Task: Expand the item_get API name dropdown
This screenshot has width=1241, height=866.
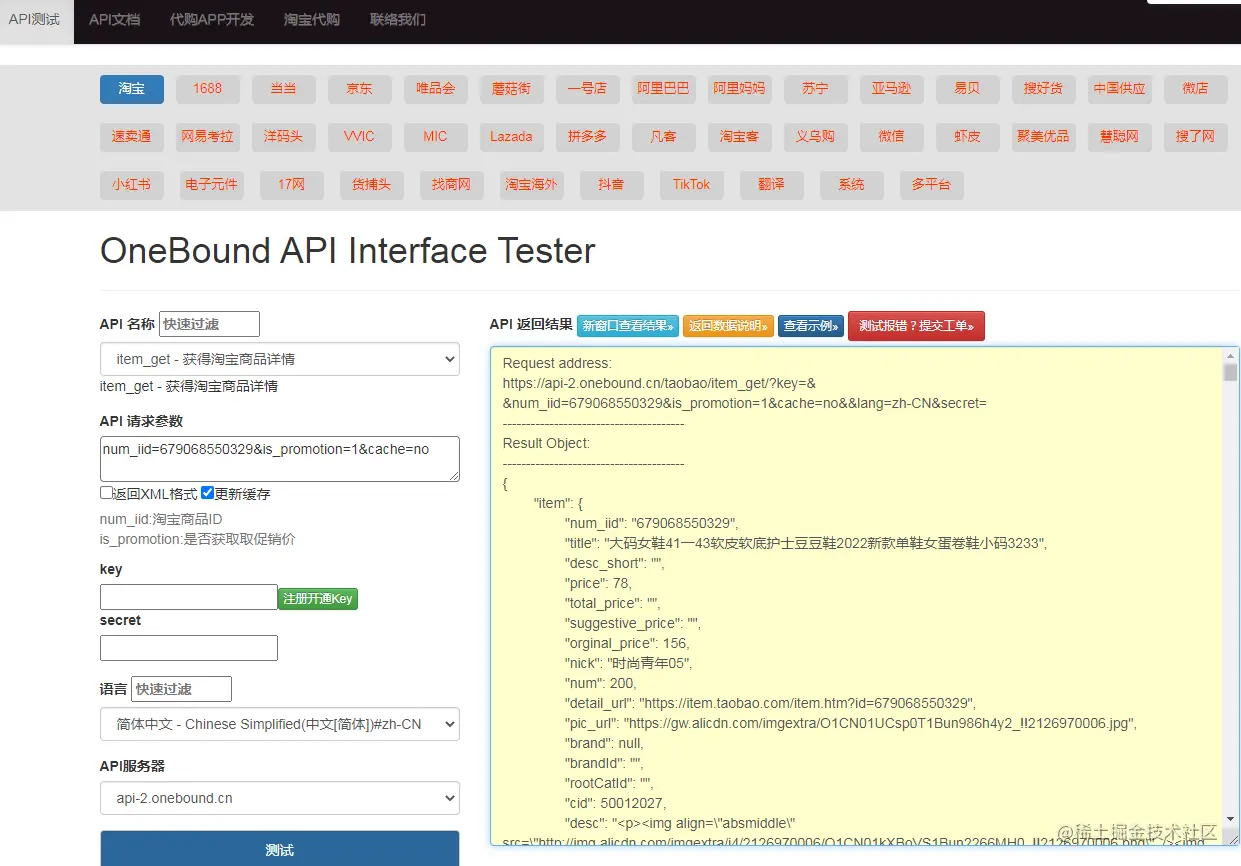Action: 280,359
